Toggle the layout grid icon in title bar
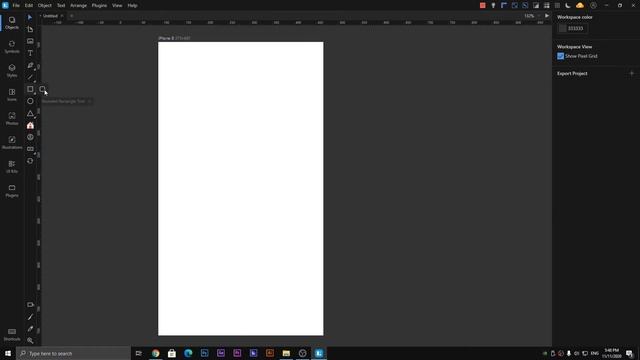The width and height of the screenshot is (640, 360). click(x=547, y=5)
